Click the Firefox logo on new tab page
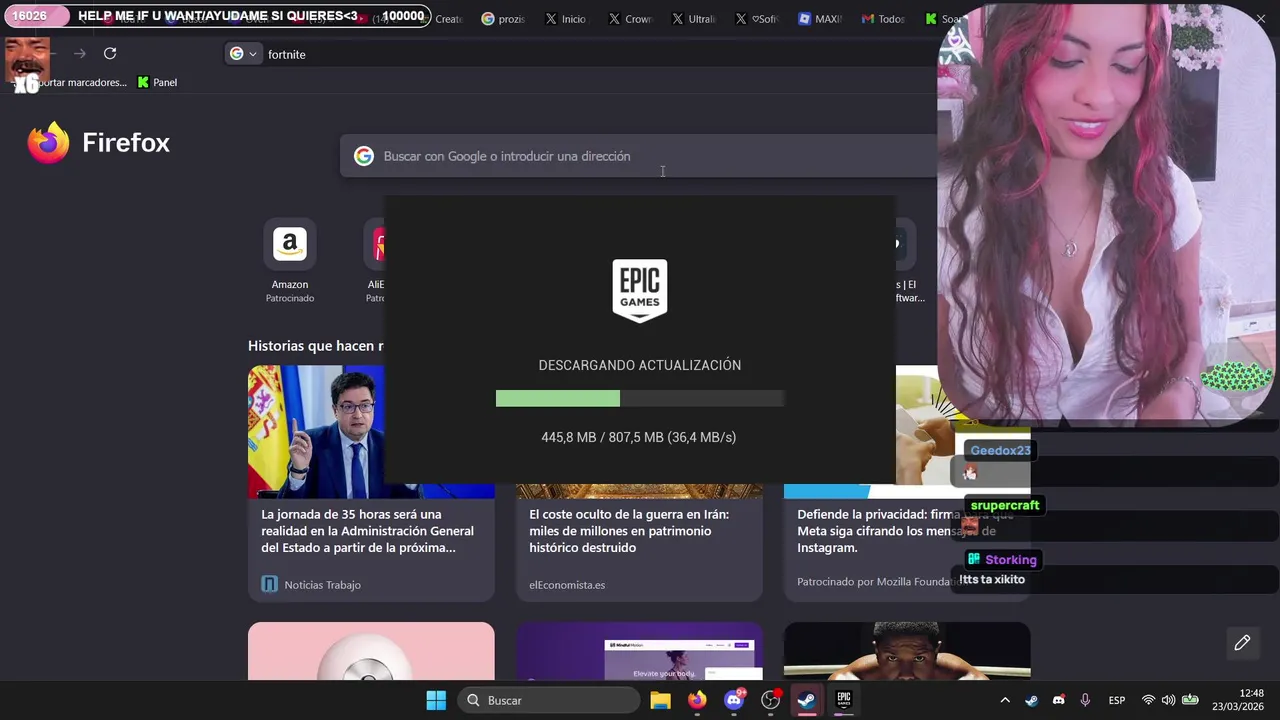This screenshot has height=720, width=1280. pyautogui.click(x=48, y=143)
